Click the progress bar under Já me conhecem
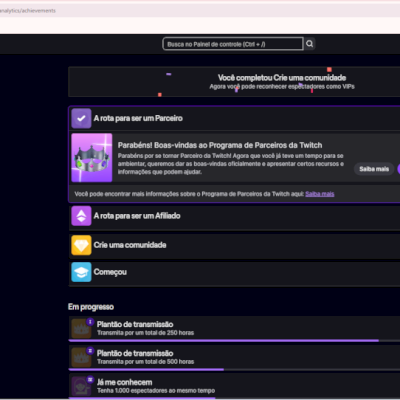400x400 pixels. click(x=234, y=398)
